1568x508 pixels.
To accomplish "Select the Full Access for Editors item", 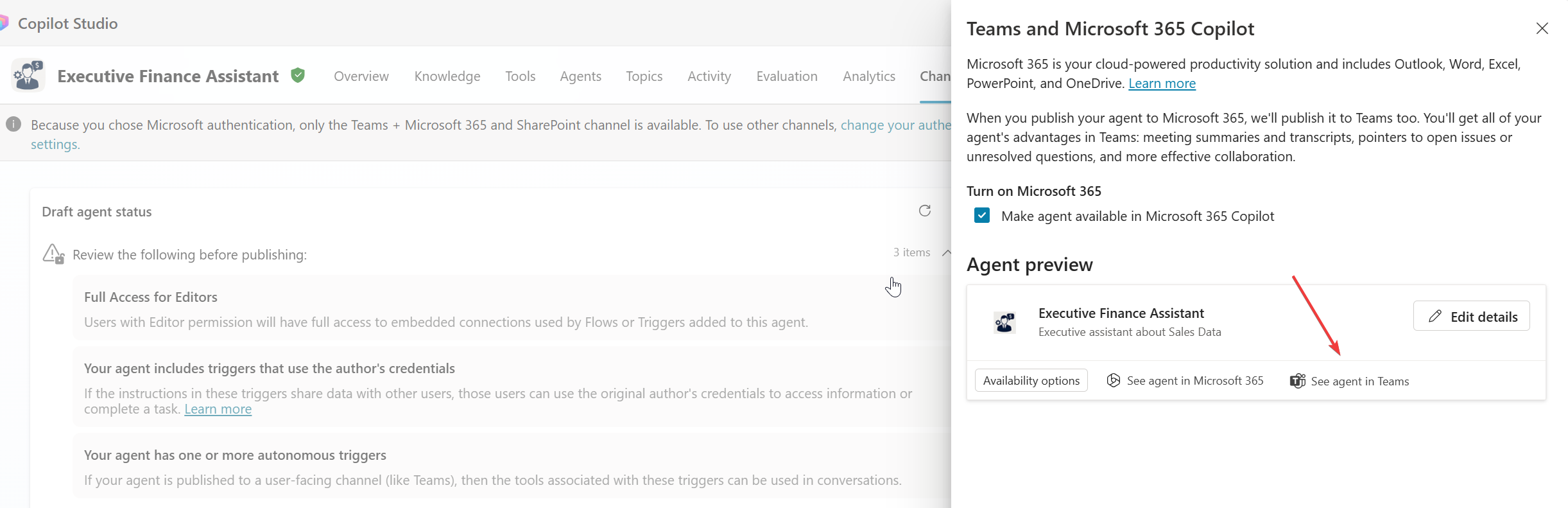I will pos(150,297).
